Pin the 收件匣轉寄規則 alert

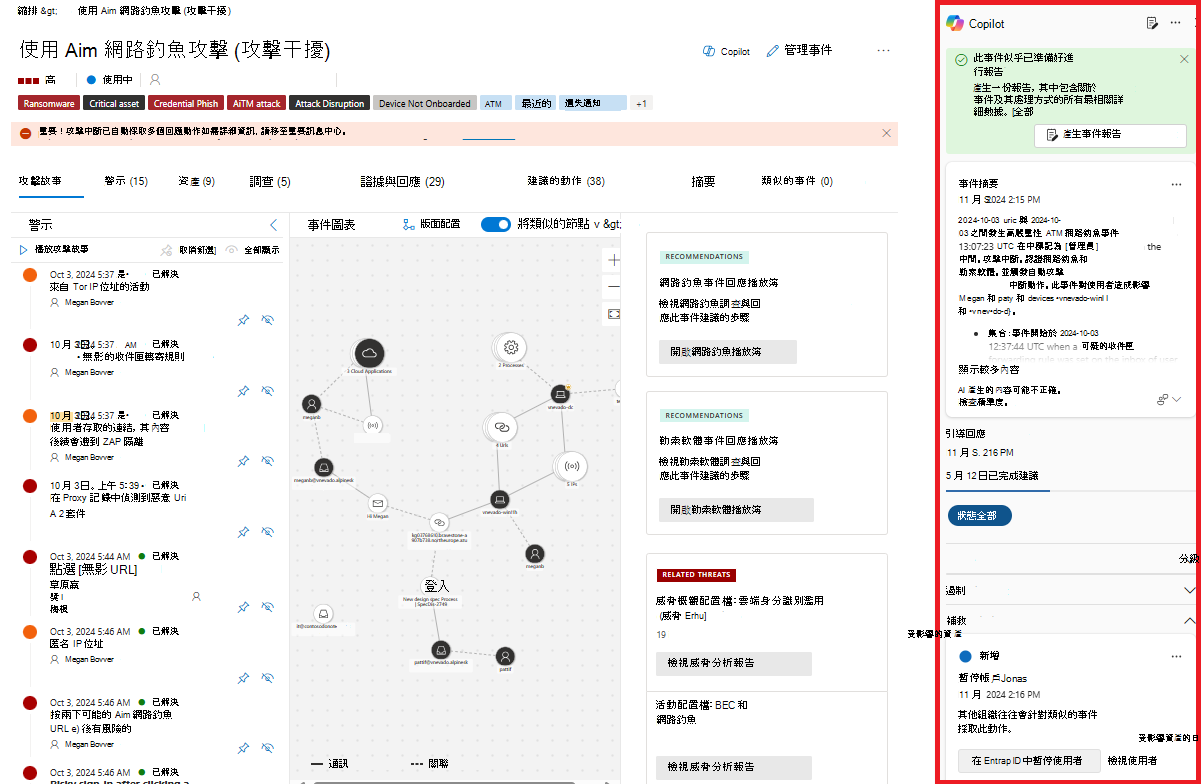[243, 391]
